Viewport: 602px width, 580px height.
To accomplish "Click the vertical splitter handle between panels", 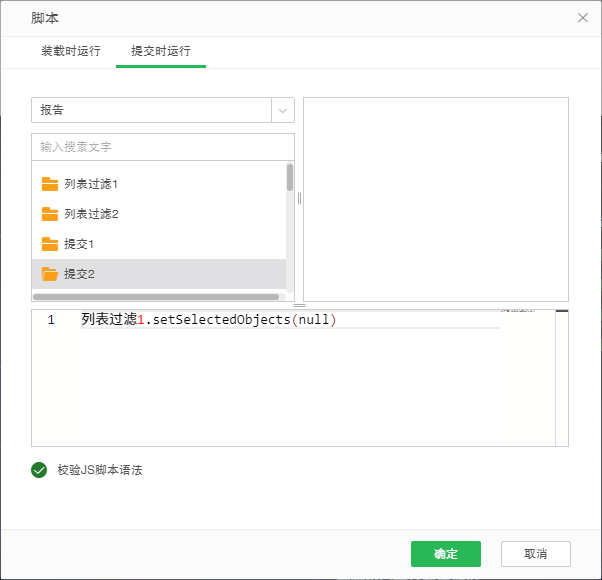I will (x=299, y=198).
